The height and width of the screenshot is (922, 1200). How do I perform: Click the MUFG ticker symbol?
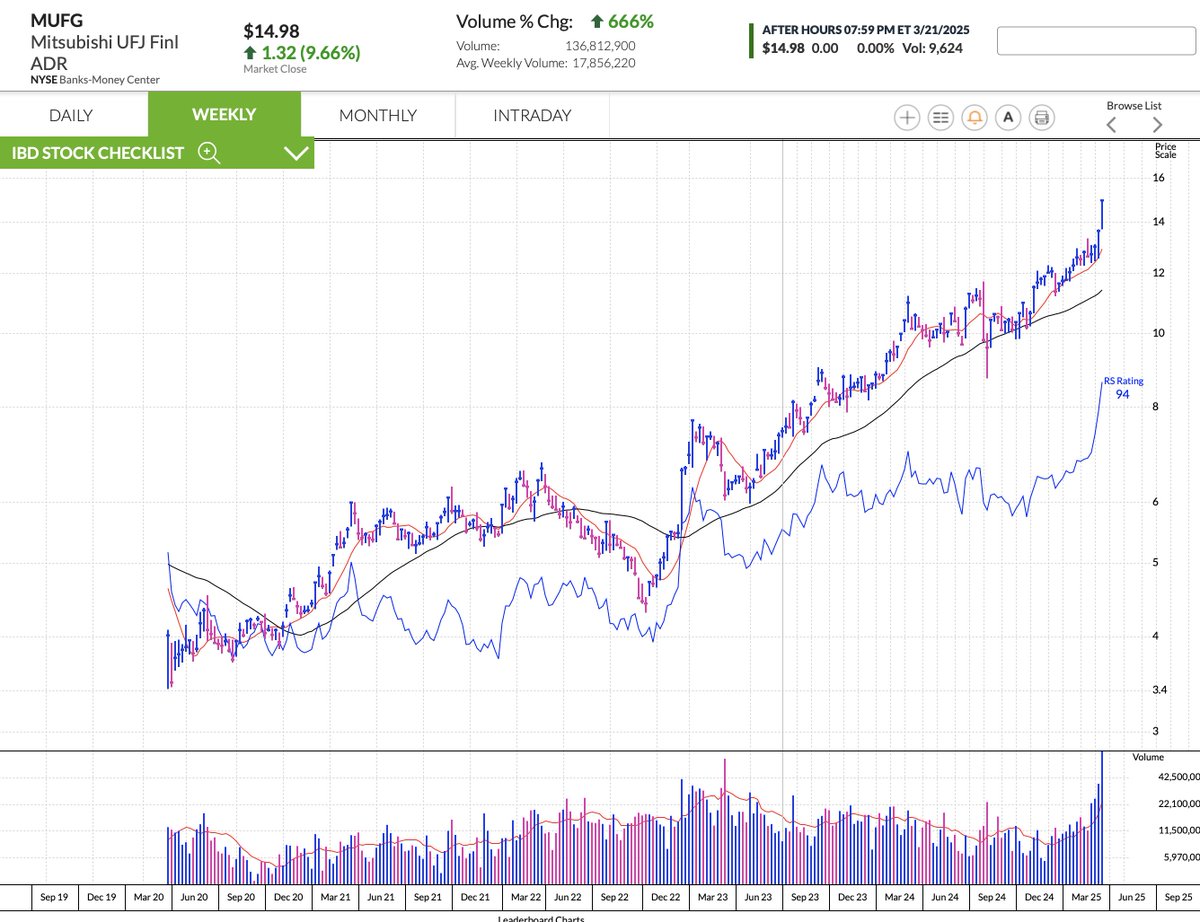tap(58, 19)
